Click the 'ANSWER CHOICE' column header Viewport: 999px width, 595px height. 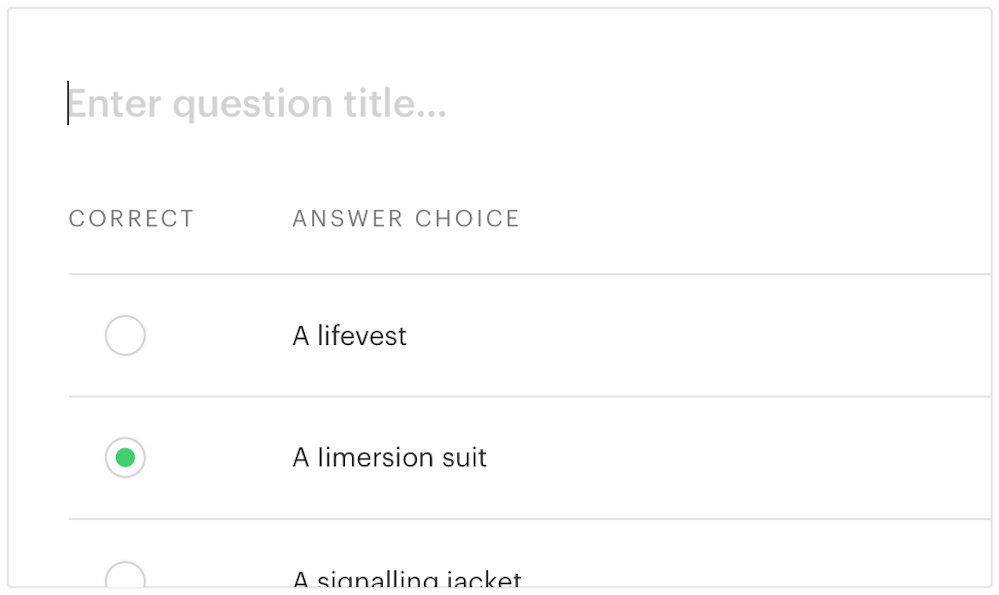point(406,219)
